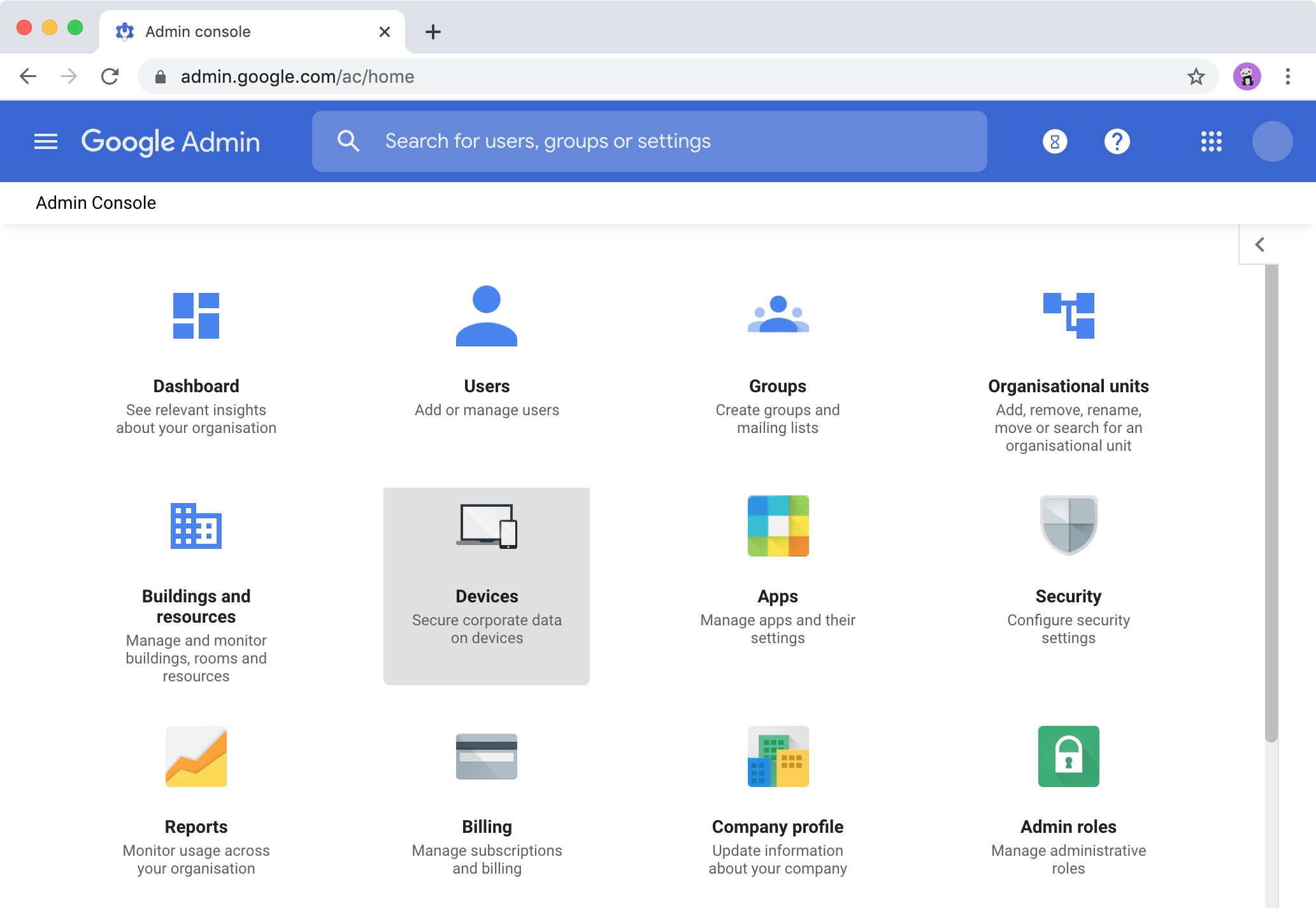Click the Admin Console breadcrumb link
The width and height of the screenshot is (1316, 908).
[x=96, y=202]
